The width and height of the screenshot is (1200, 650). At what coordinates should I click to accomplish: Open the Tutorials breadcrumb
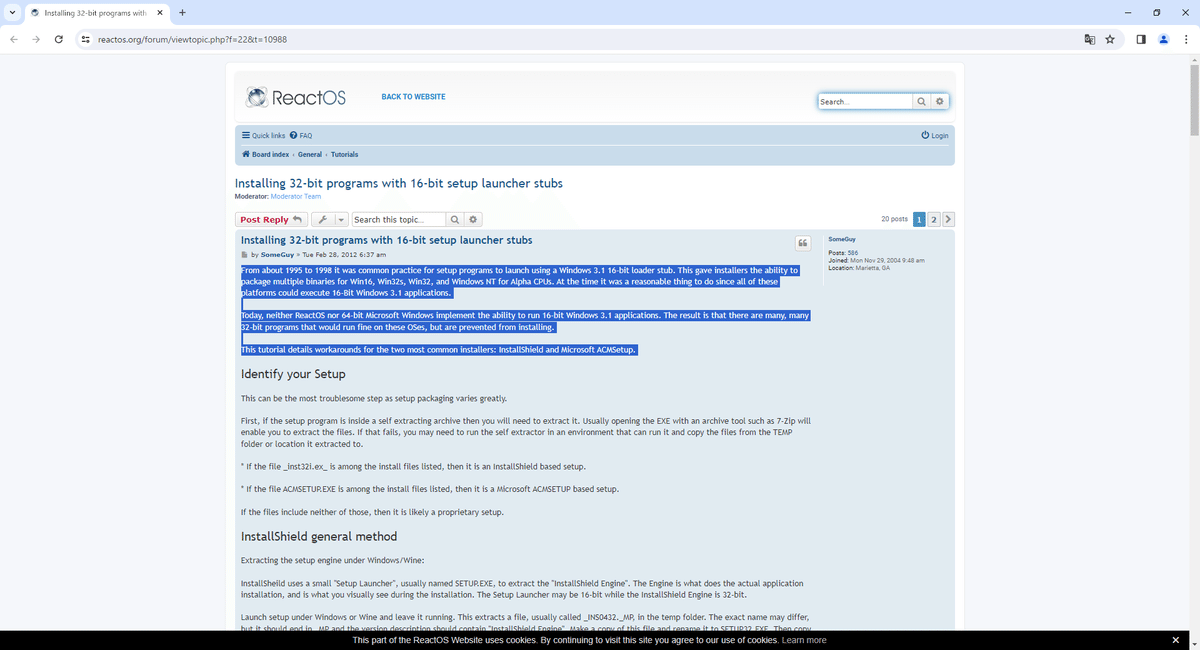(x=344, y=154)
